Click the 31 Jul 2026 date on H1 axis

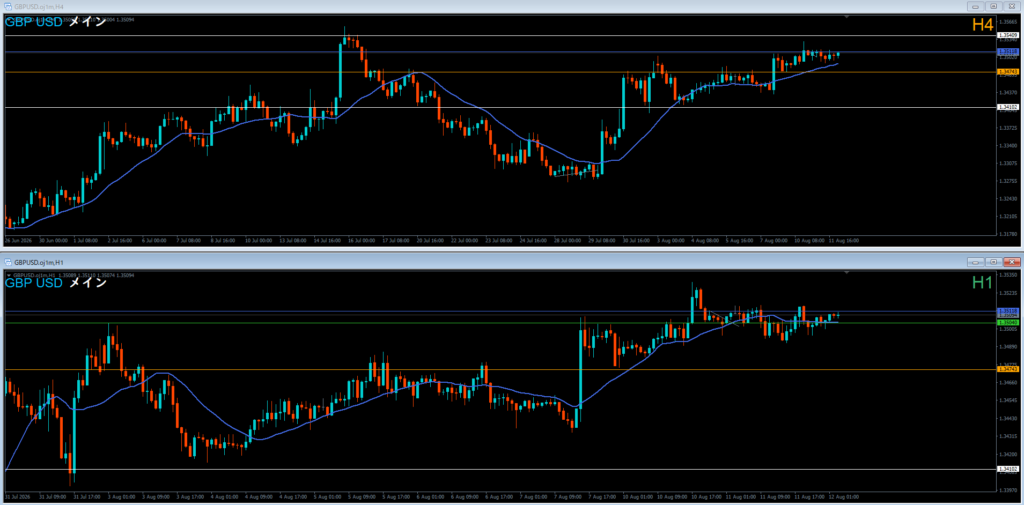pos(18,496)
